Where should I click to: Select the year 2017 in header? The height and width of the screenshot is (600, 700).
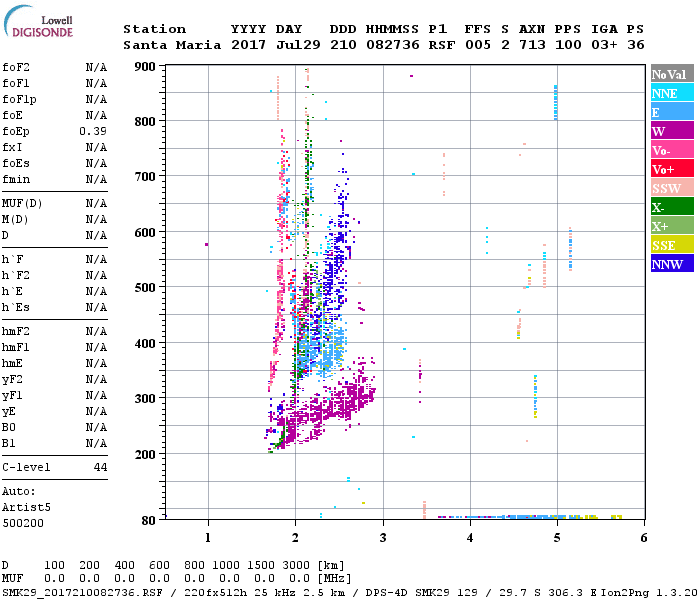pyautogui.click(x=248, y=46)
